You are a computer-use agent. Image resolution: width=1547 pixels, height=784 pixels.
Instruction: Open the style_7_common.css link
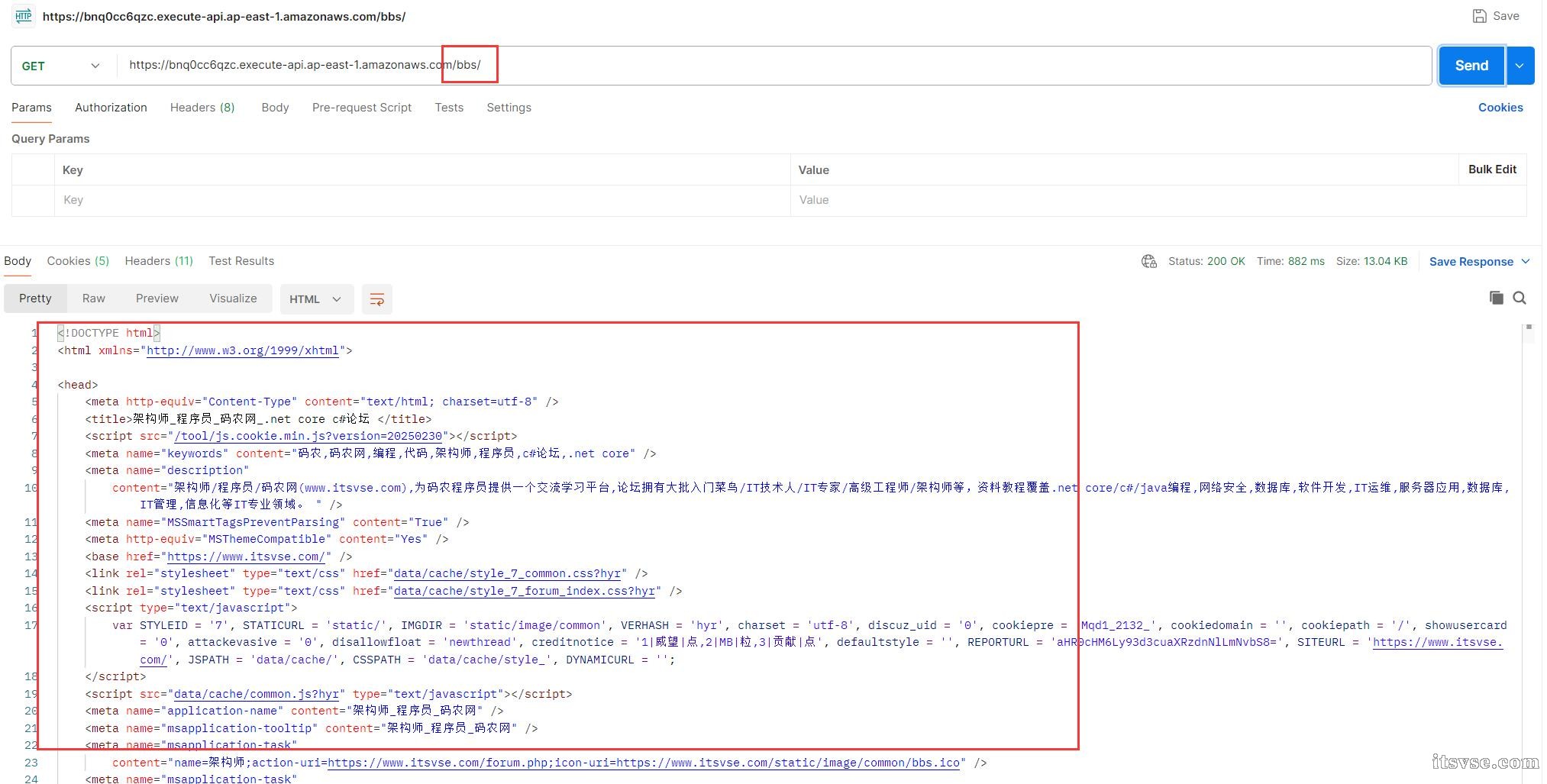point(507,573)
